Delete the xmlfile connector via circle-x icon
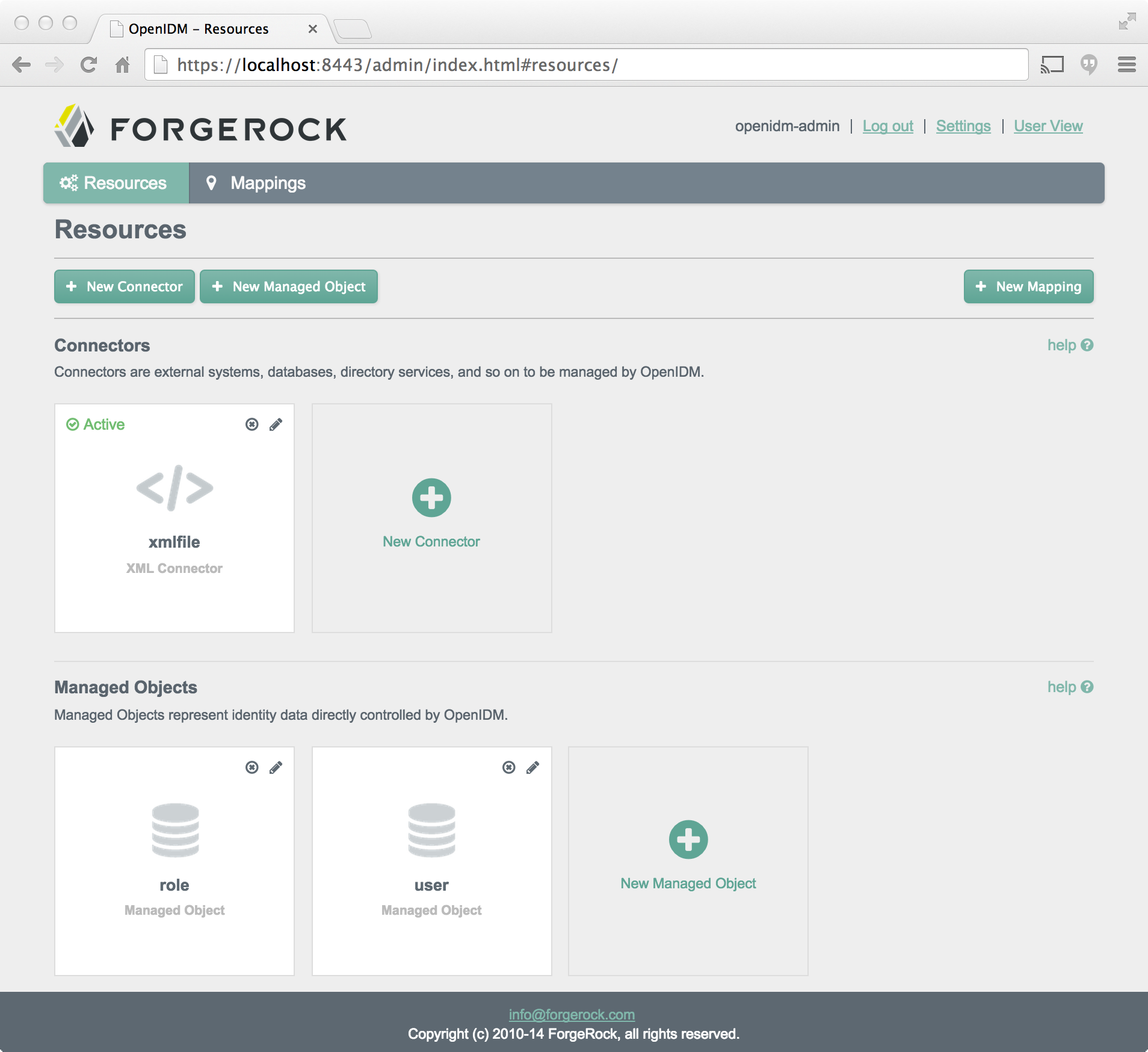Viewport: 1148px width, 1052px height. [252, 424]
